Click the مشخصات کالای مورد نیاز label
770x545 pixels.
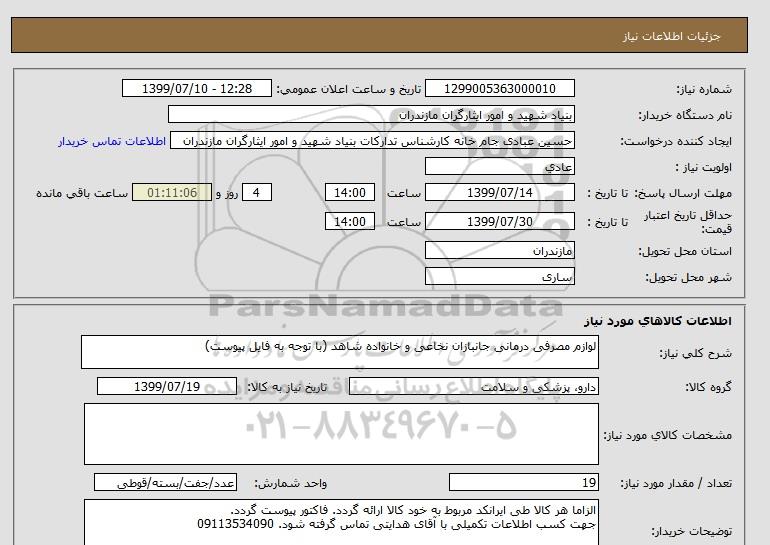pos(667,435)
